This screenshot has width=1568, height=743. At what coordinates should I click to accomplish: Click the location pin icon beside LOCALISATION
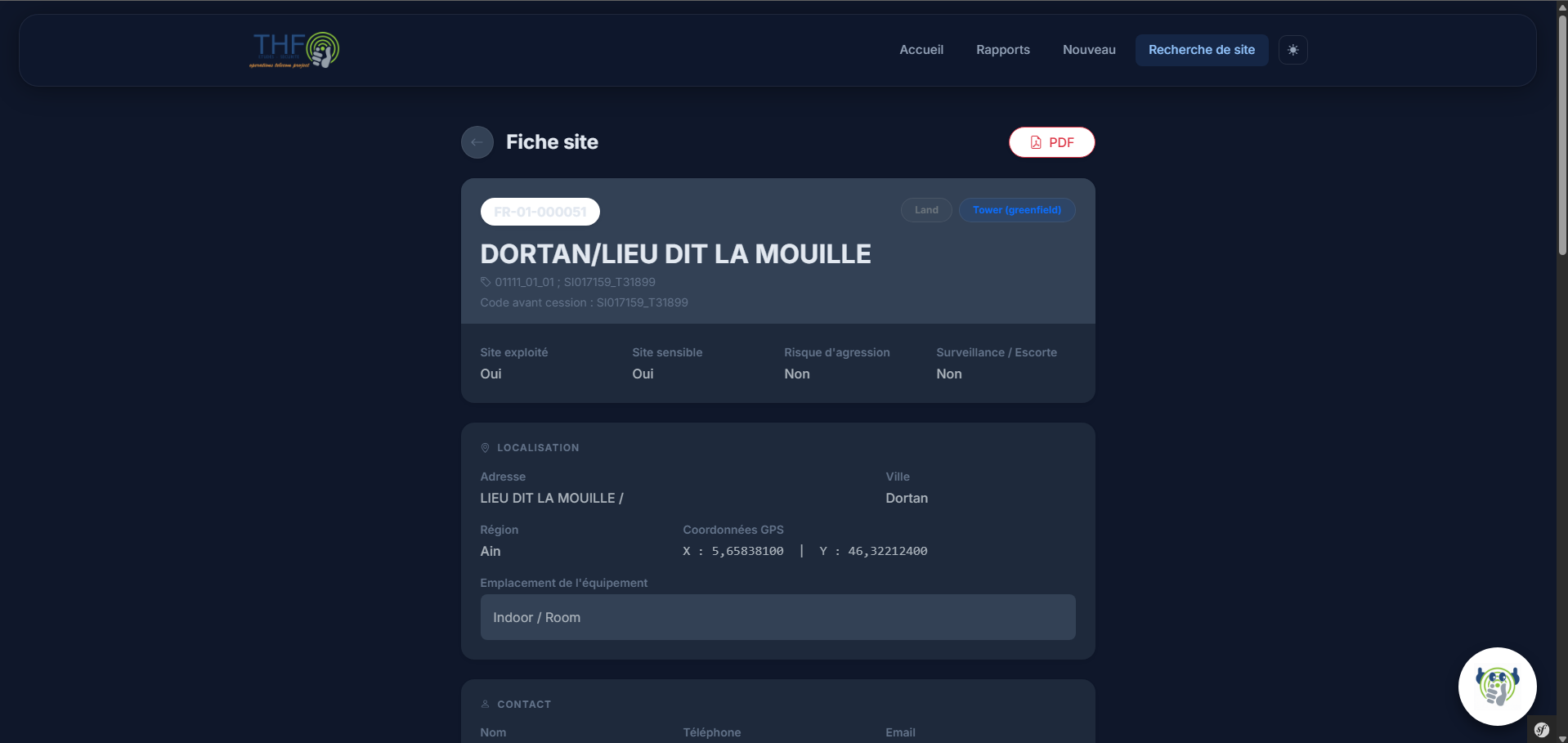coord(485,447)
